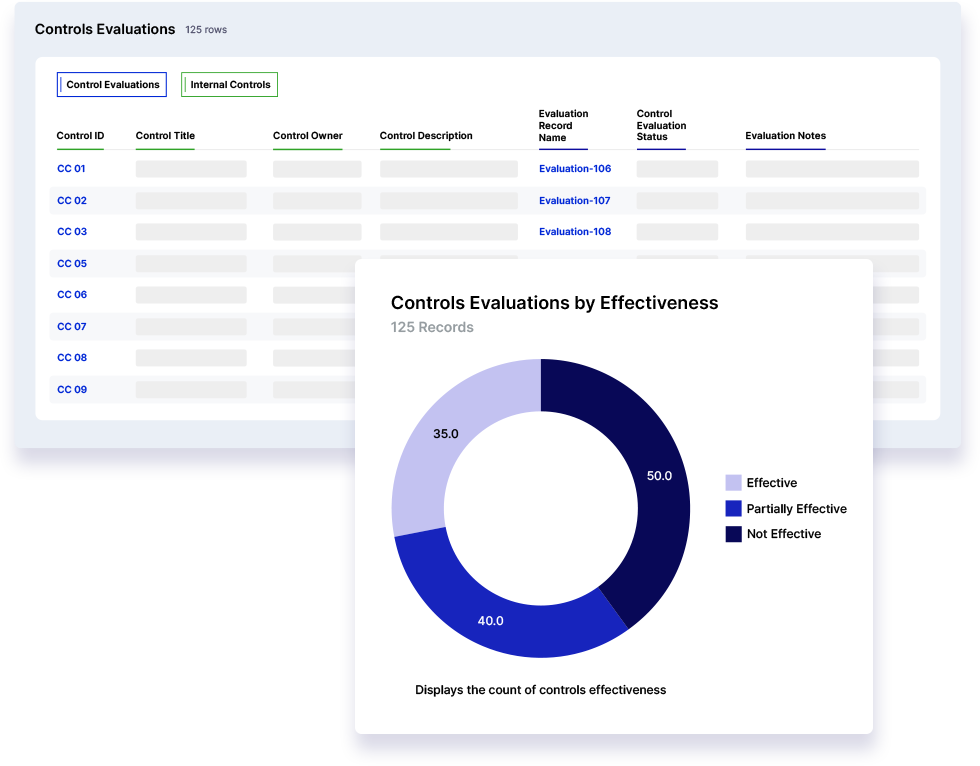980x766 pixels.
Task: Click the Control Evaluation Status column header
Action: click(661, 126)
